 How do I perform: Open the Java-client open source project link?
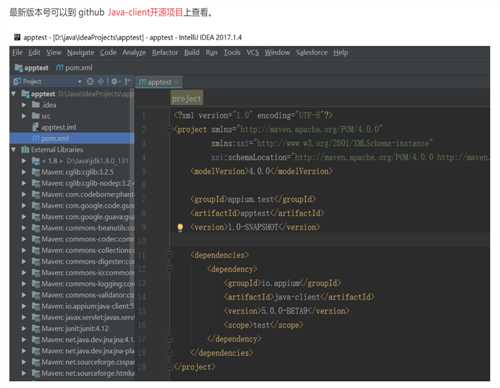point(145,12)
